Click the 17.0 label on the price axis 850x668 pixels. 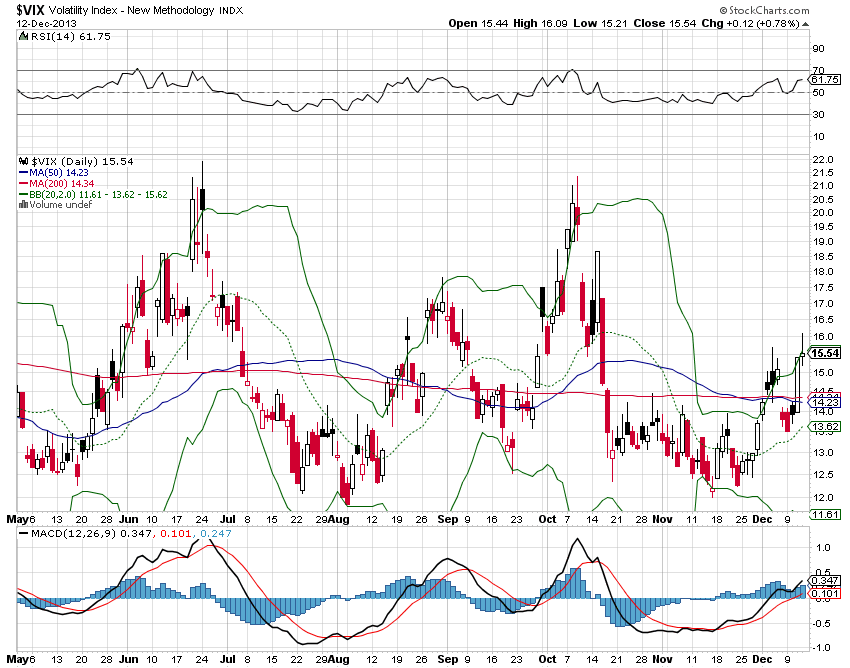823,304
